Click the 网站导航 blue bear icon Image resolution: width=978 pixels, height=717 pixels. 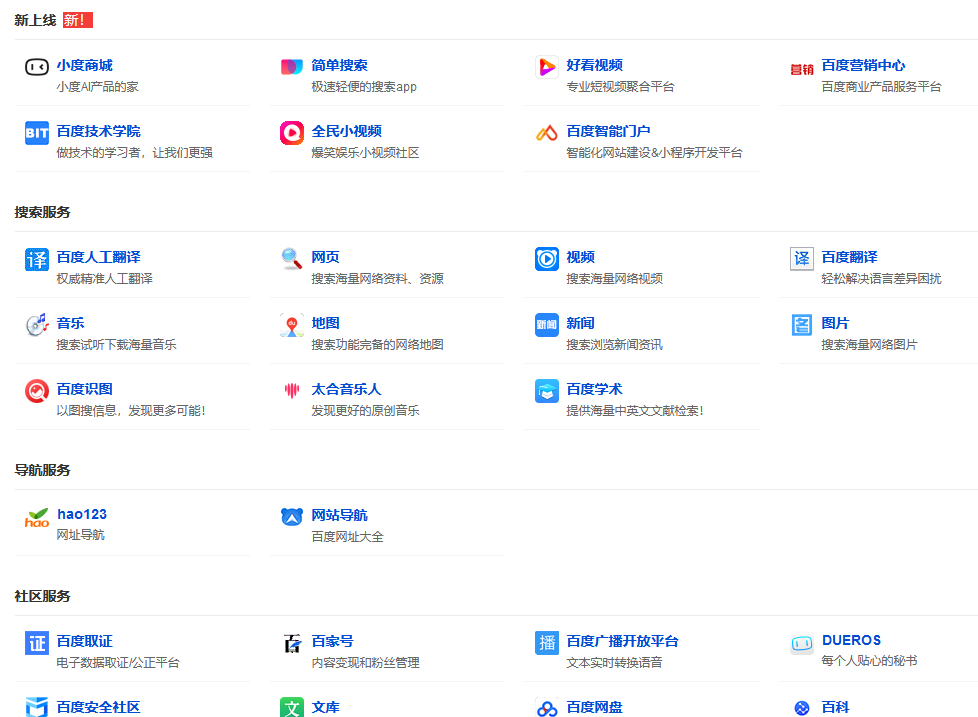(x=291, y=517)
